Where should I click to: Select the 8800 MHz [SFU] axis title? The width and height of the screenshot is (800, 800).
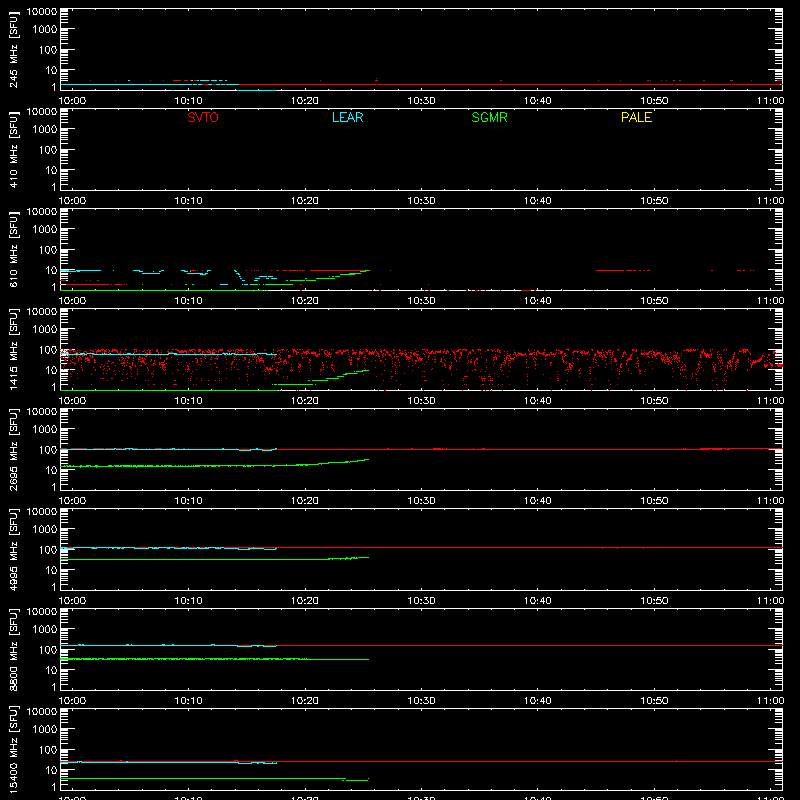point(14,649)
